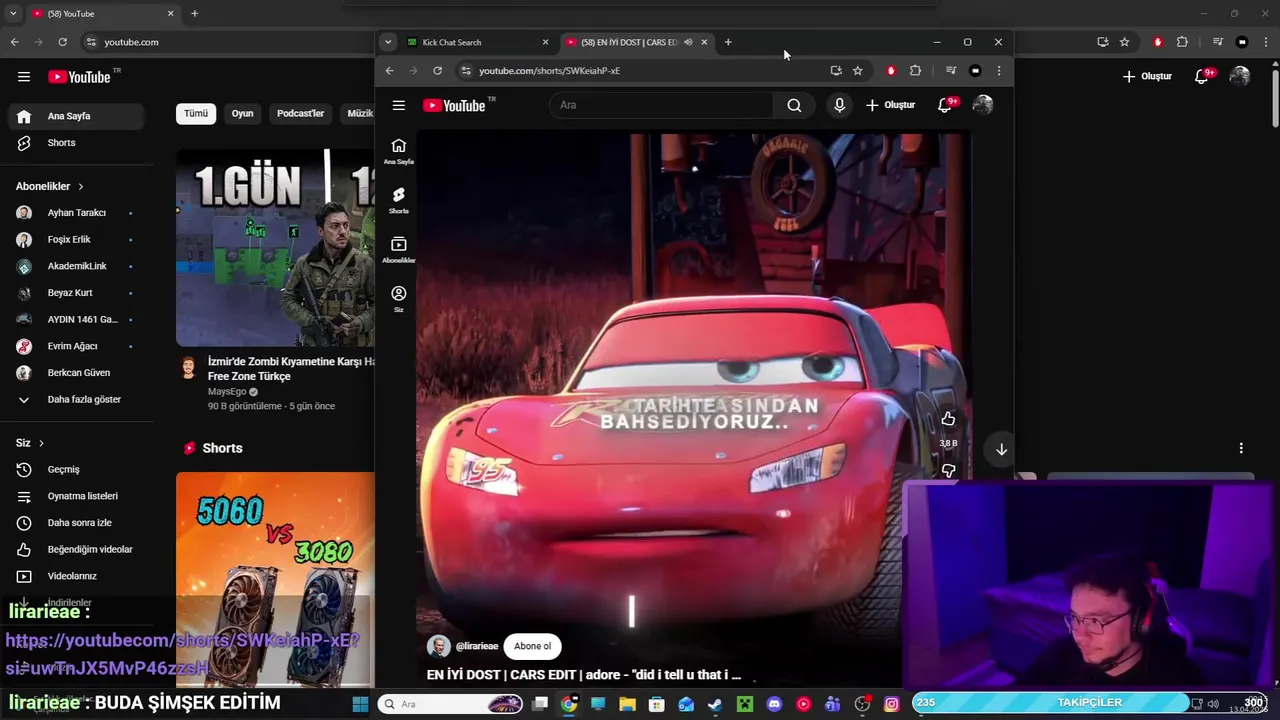Expand Siz section chevron
The image size is (1280, 720).
tap(41, 443)
